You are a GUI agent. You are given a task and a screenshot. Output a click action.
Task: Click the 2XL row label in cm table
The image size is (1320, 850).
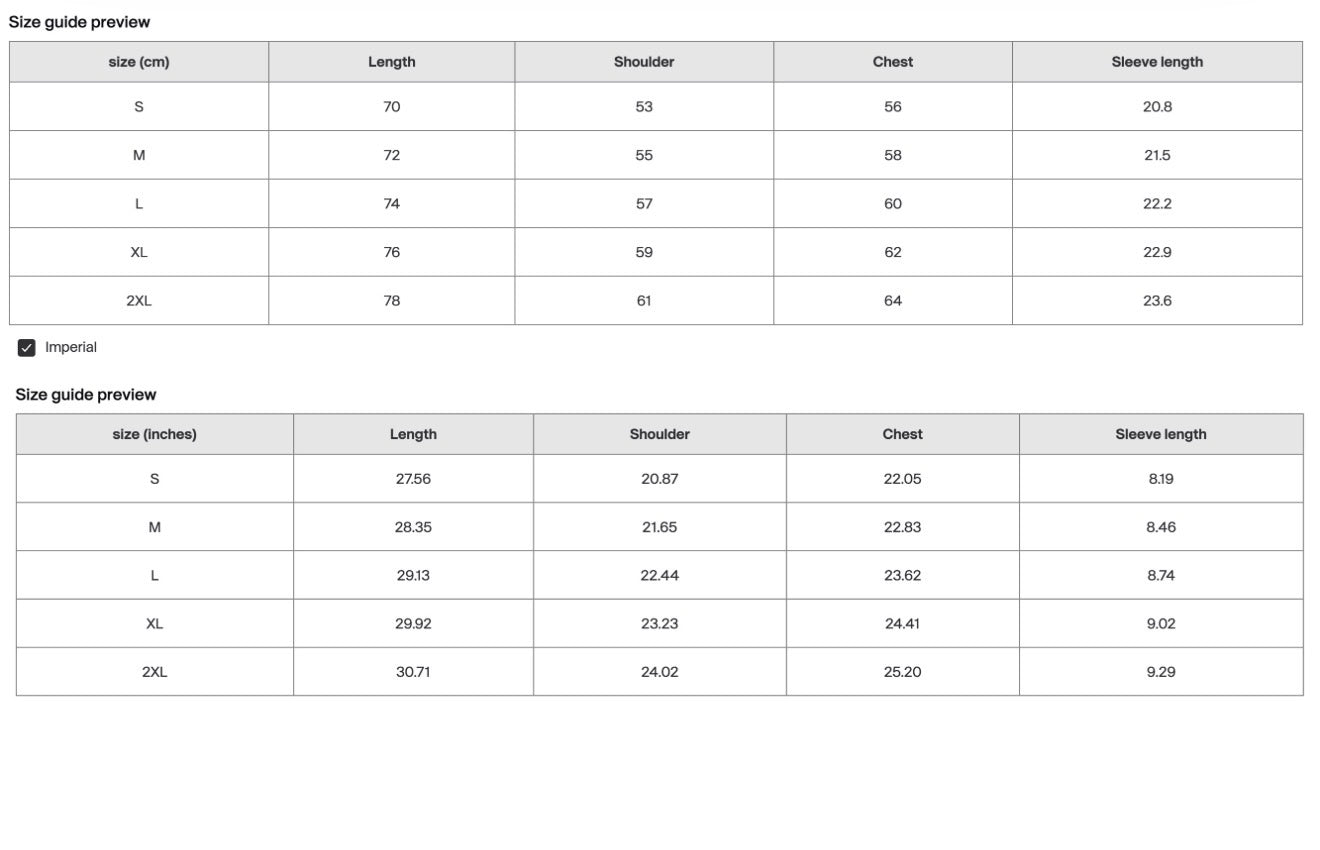click(x=139, y=301)
